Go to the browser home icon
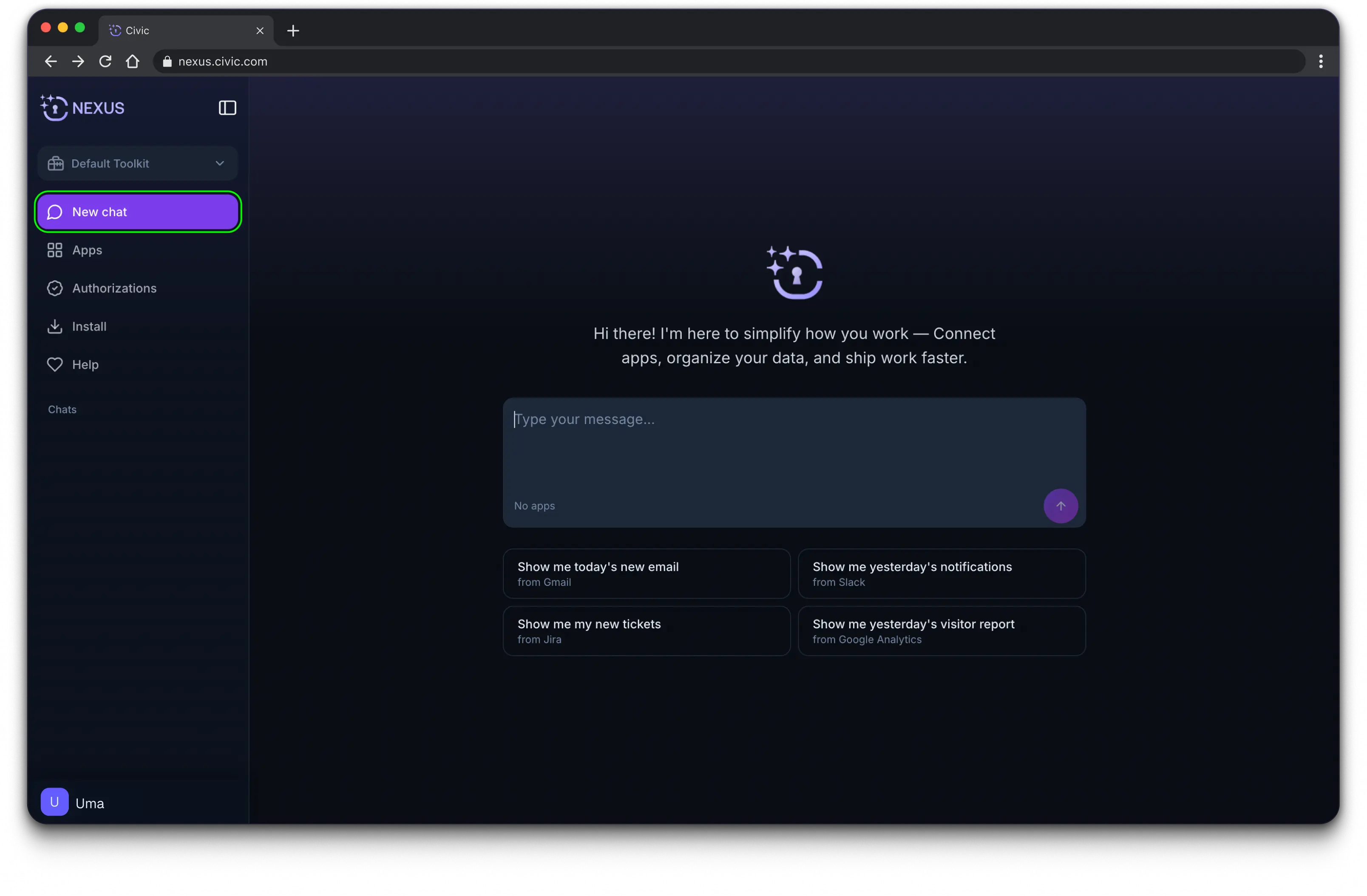Screen dimensions: 1367x896 [x=133, y=62]
